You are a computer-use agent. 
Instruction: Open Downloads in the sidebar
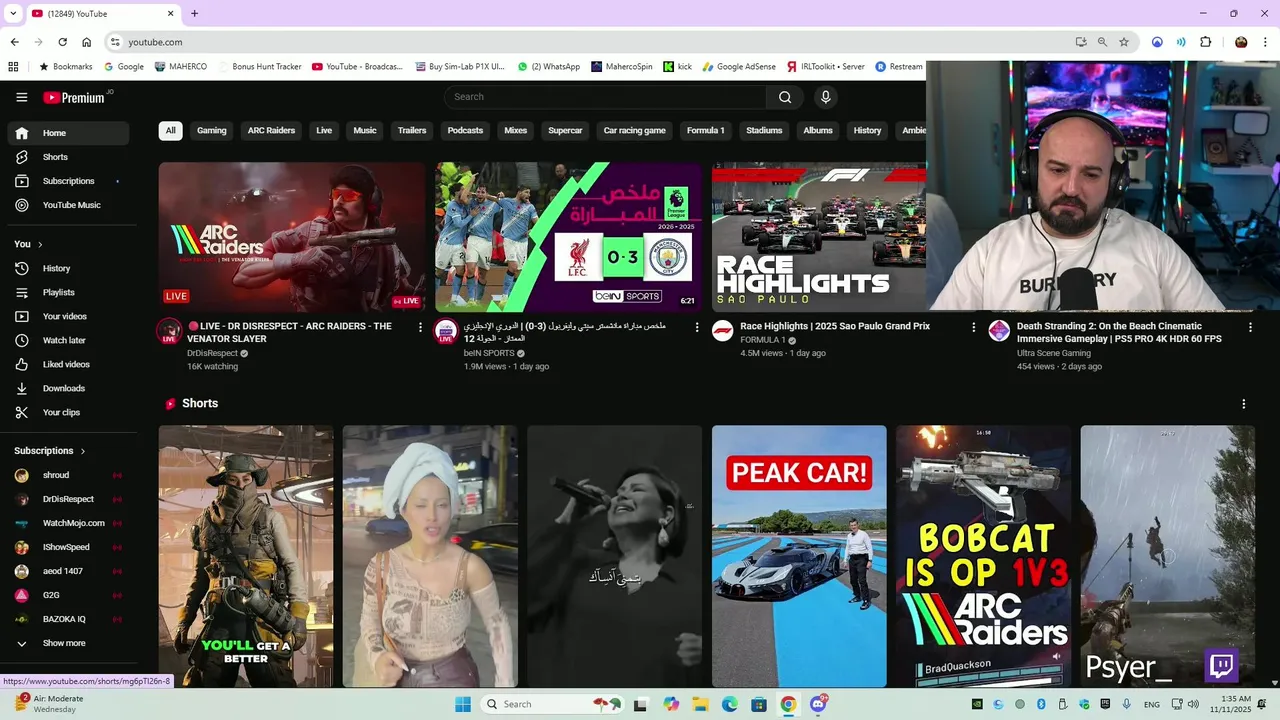tap(68, 388)
